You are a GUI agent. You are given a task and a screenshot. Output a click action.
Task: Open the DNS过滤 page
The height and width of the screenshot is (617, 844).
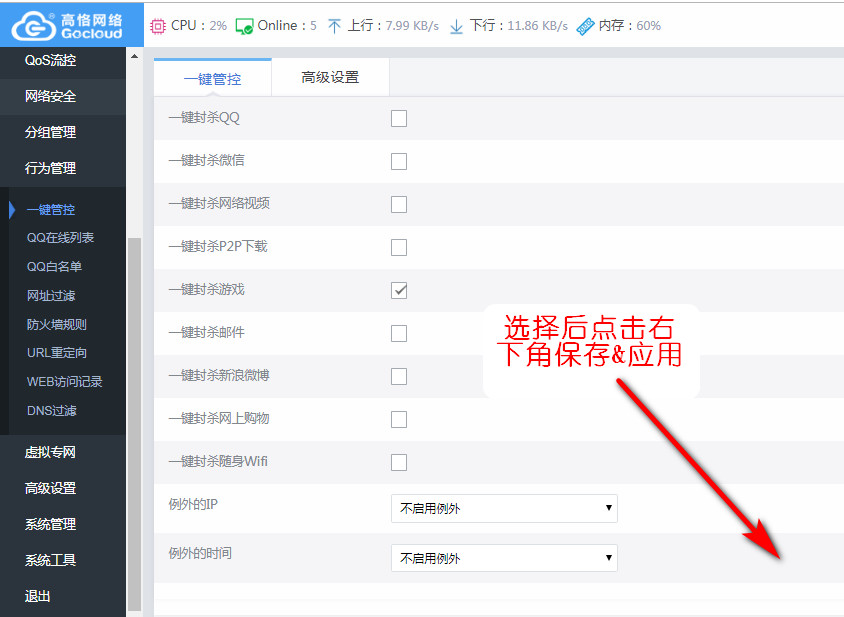pyautogui.click(x=52, y=411)
